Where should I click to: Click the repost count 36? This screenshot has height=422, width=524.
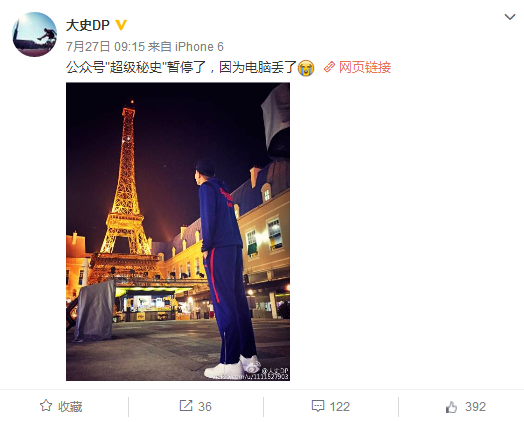205,407
